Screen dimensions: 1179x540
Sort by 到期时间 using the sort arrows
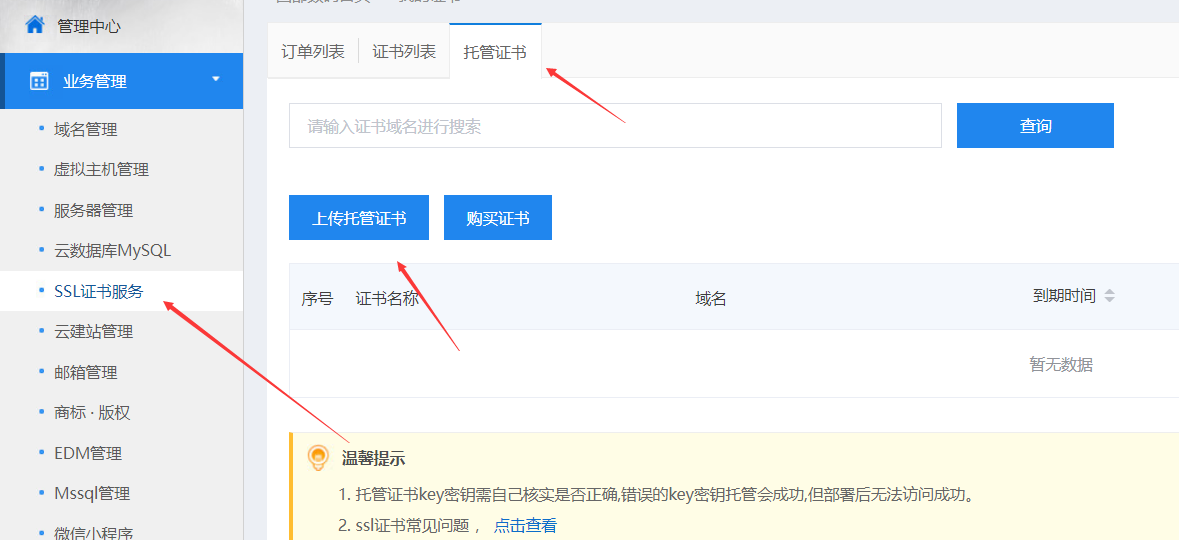tap(1109, 296)
